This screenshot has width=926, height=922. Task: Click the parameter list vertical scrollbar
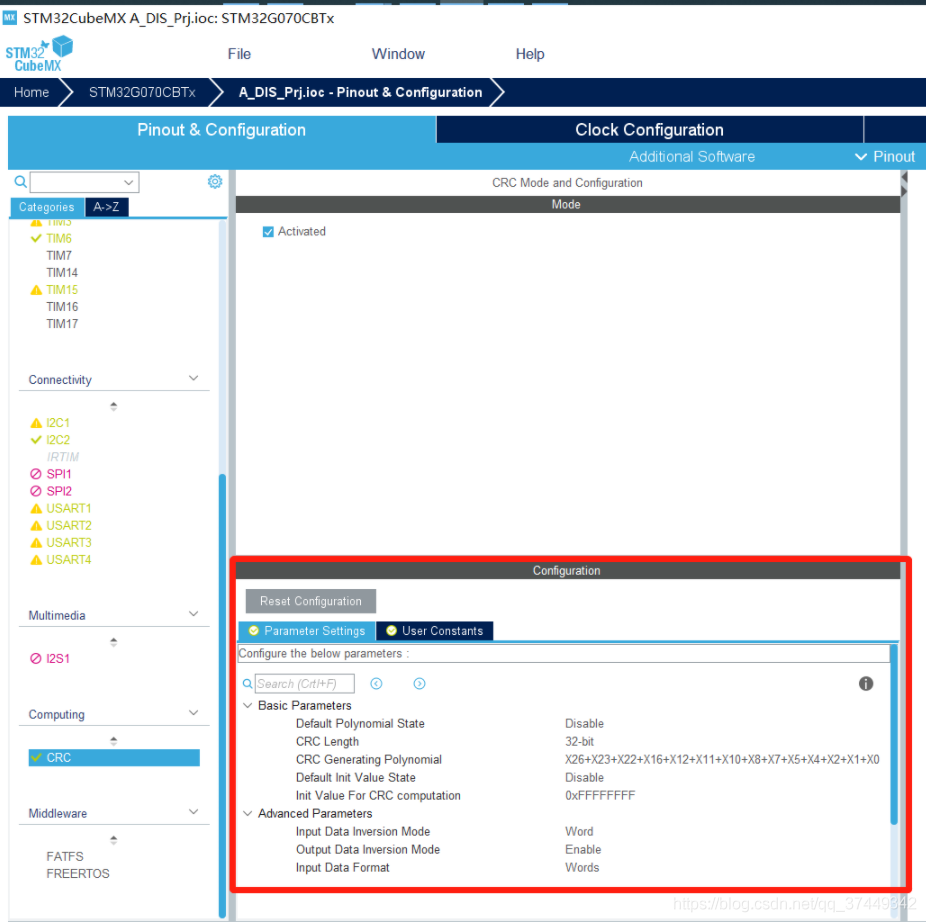tap(894, 734)
